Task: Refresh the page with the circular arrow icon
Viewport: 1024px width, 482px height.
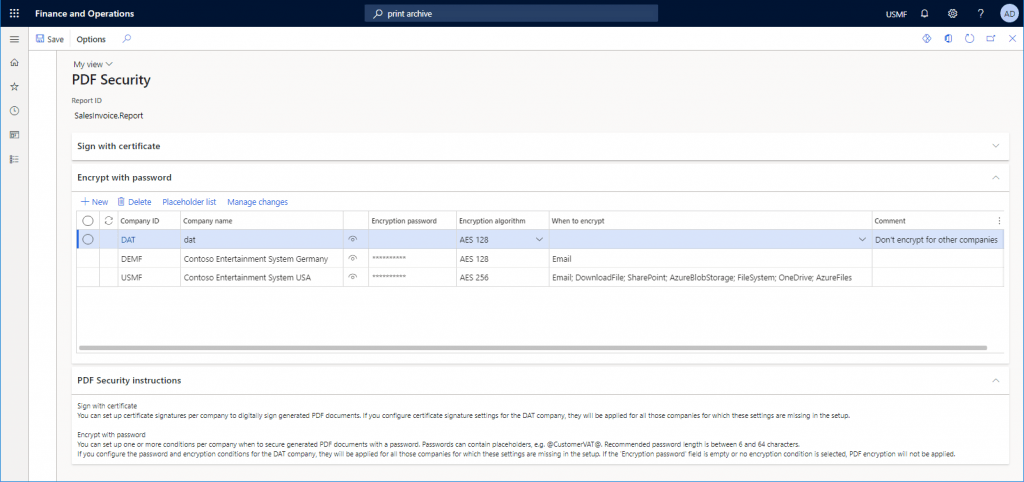Action: pyautogui.click(x=969, y=39)
